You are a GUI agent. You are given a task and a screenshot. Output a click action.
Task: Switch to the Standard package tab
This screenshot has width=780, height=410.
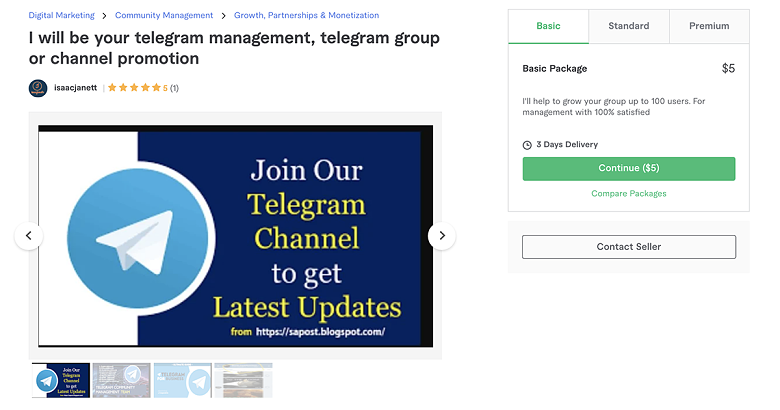(x=629, y=26)
